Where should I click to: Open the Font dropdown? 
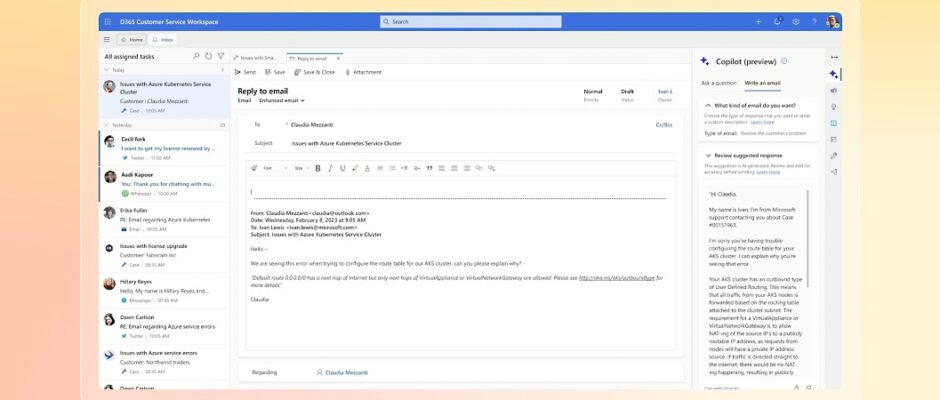[x=275, y=168]
